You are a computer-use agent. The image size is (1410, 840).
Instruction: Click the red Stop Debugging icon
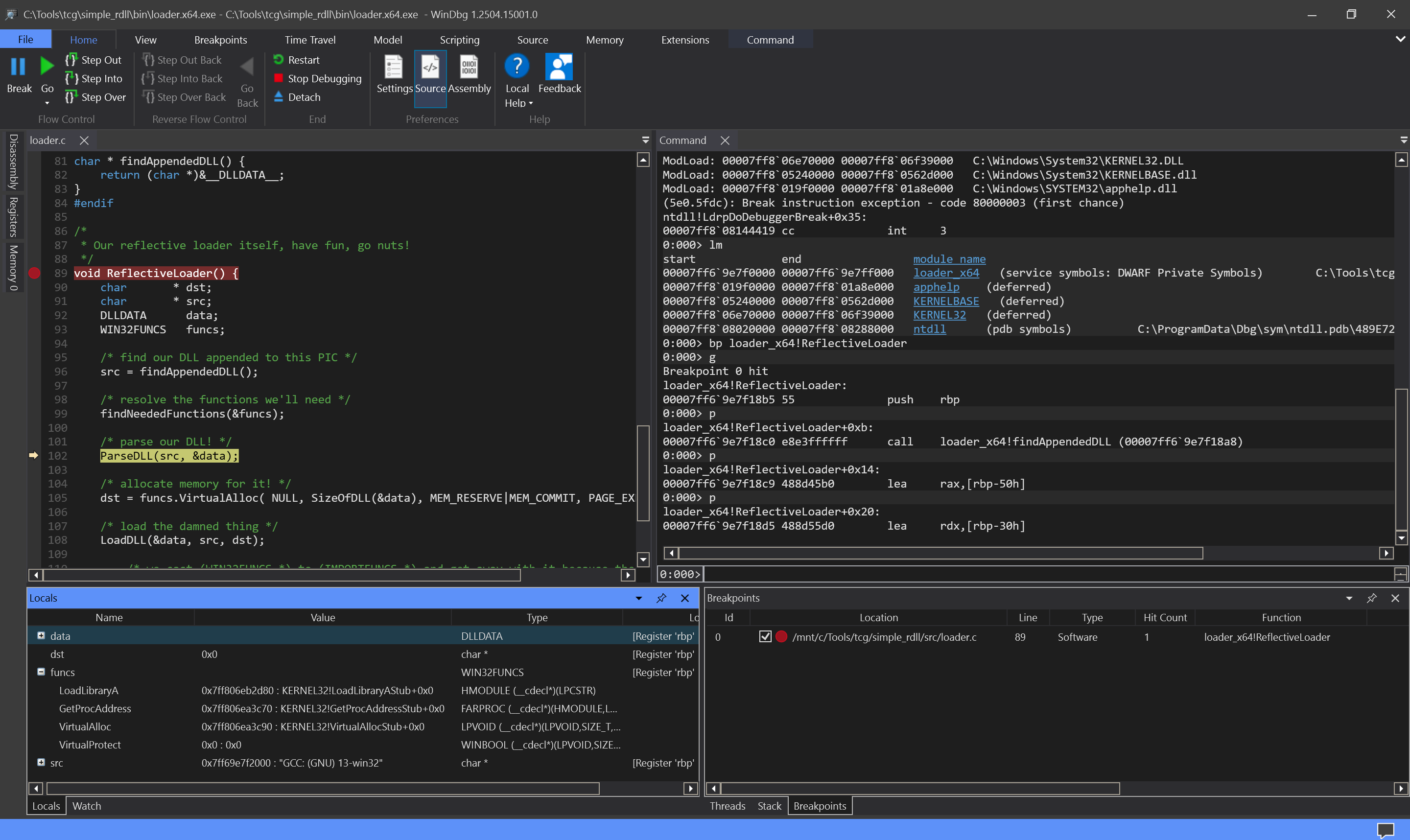pos(279,78)
